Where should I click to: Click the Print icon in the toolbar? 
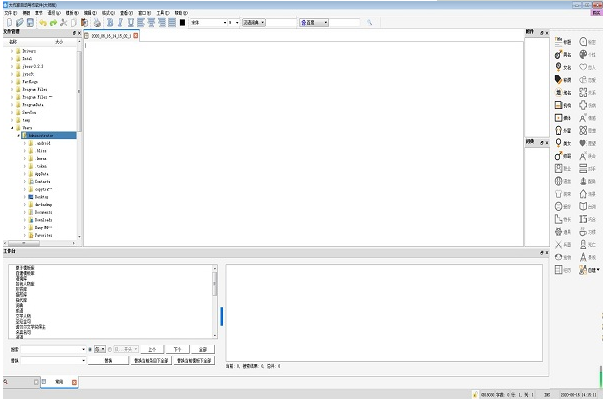pyautogui.click(x=97, y=23)
